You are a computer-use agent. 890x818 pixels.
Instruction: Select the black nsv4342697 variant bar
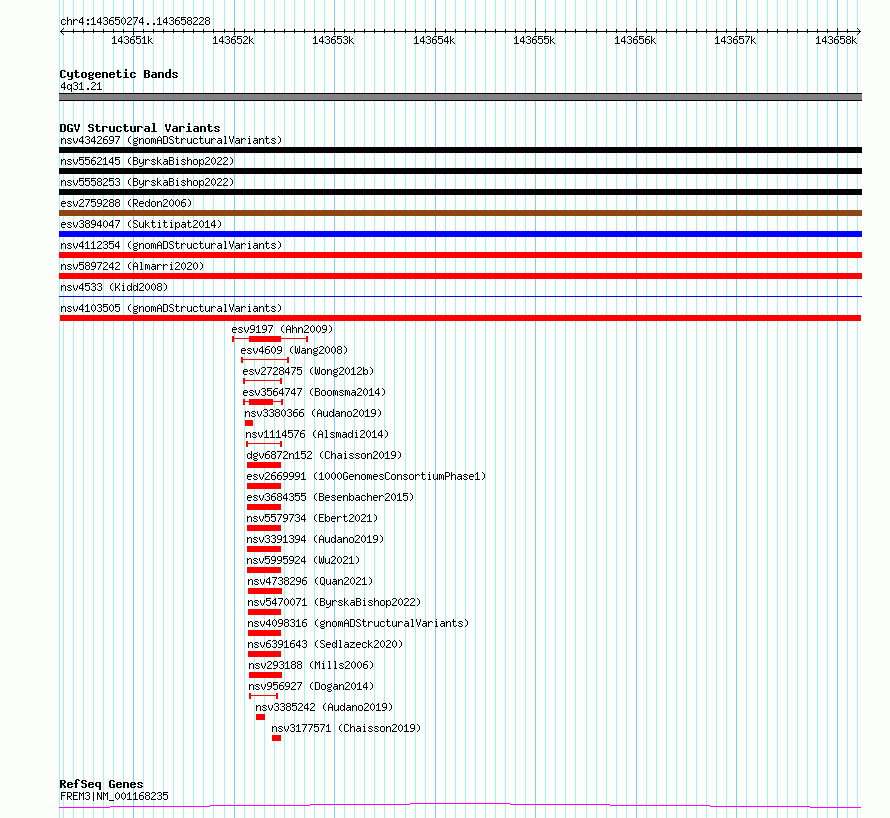(460, 150)
